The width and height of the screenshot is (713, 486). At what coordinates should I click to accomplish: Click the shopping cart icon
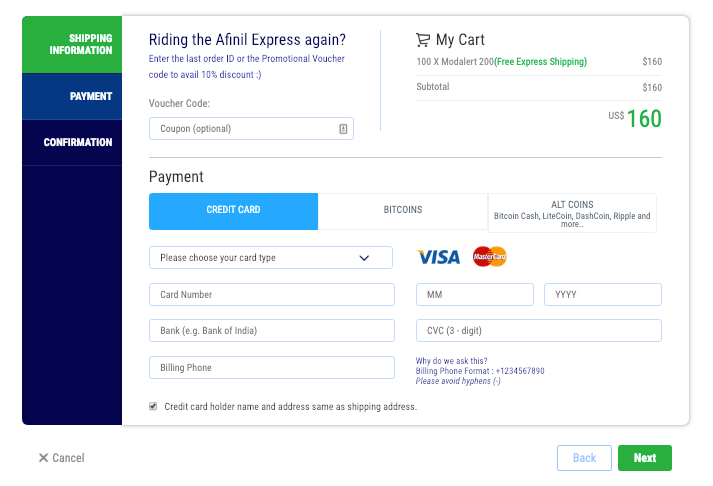pos(423,40)
